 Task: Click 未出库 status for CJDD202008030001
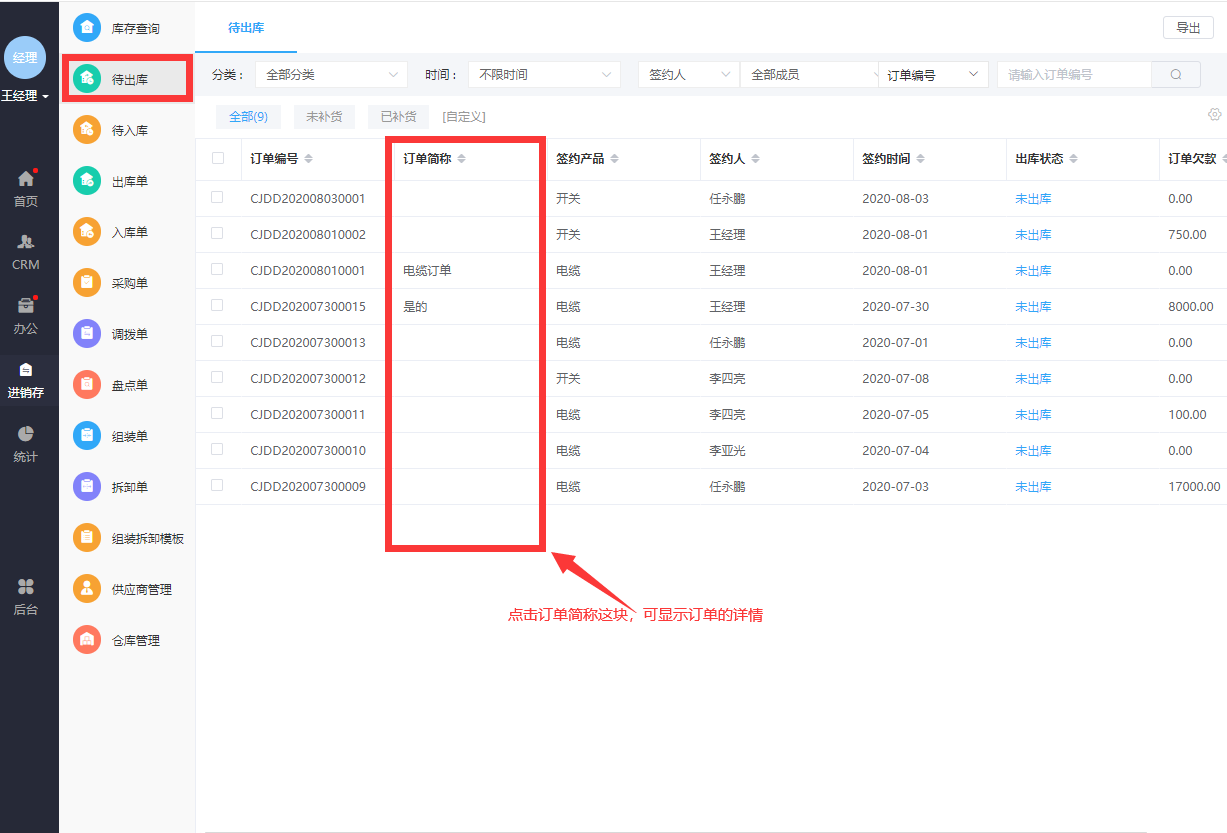1033,198
